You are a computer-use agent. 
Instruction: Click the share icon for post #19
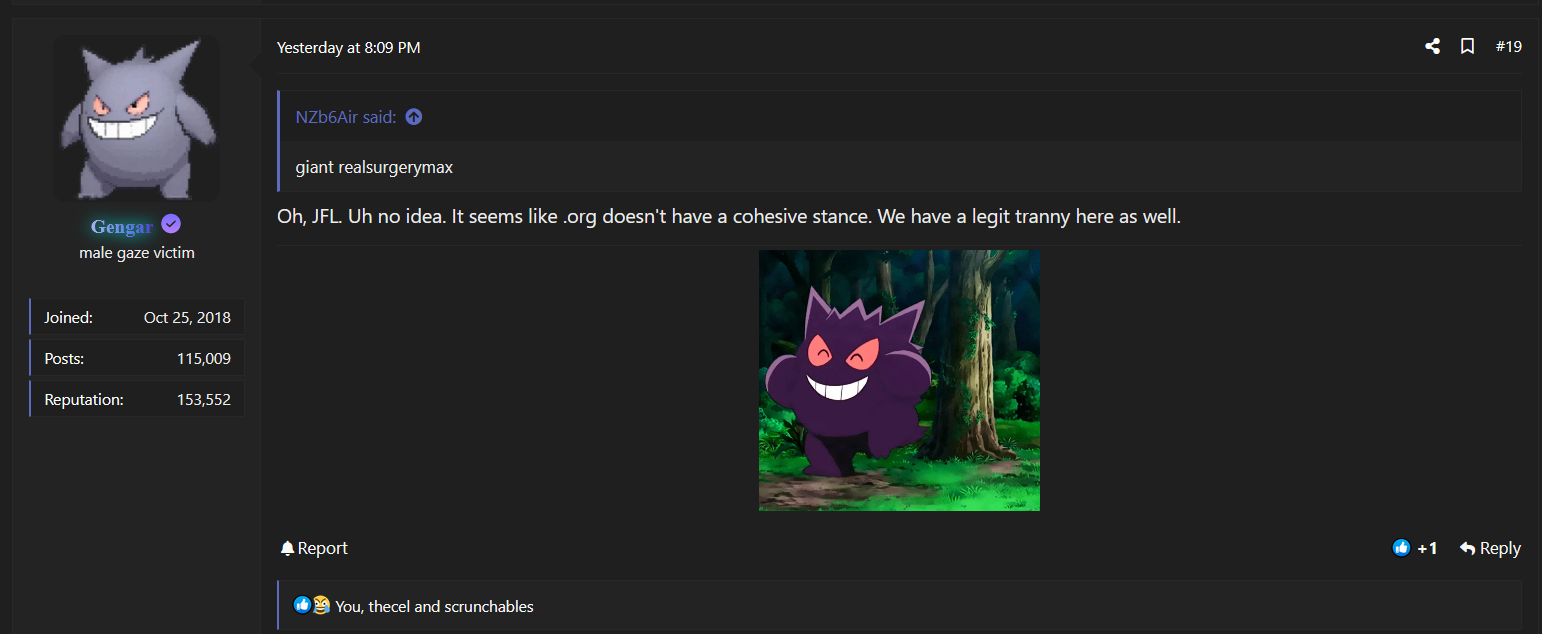1432,46
